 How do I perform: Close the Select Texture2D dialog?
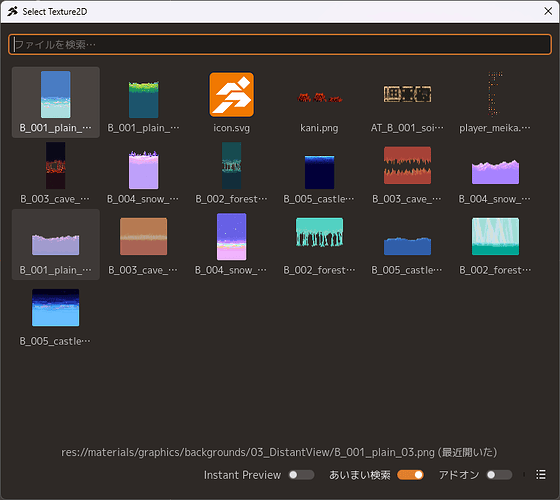coord(548,11)
